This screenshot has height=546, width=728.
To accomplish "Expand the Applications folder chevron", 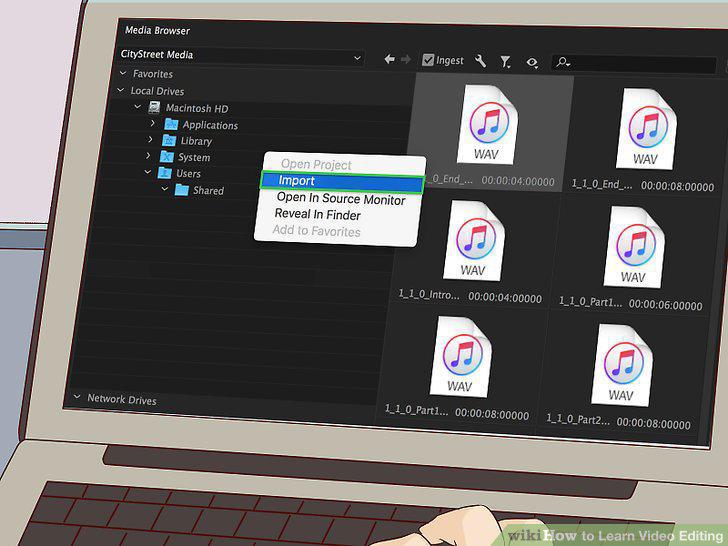I will [153, 123].
